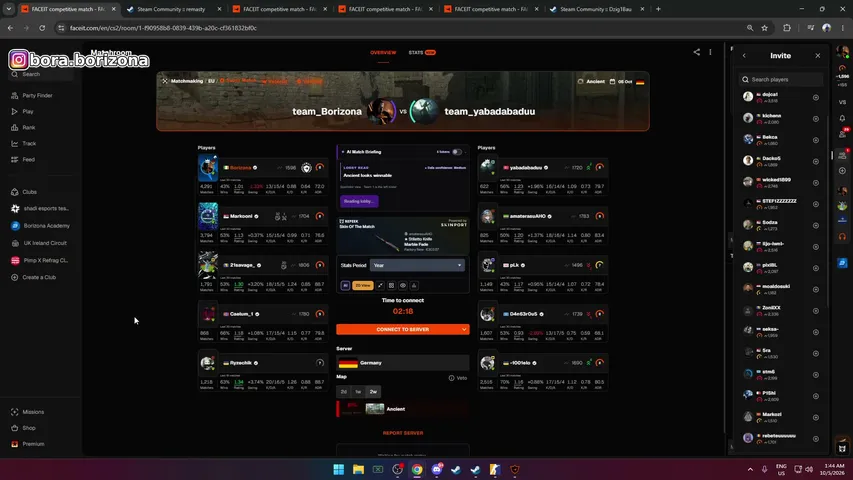
Task: Invite player DackoS
Action: (x=815, y=161)
